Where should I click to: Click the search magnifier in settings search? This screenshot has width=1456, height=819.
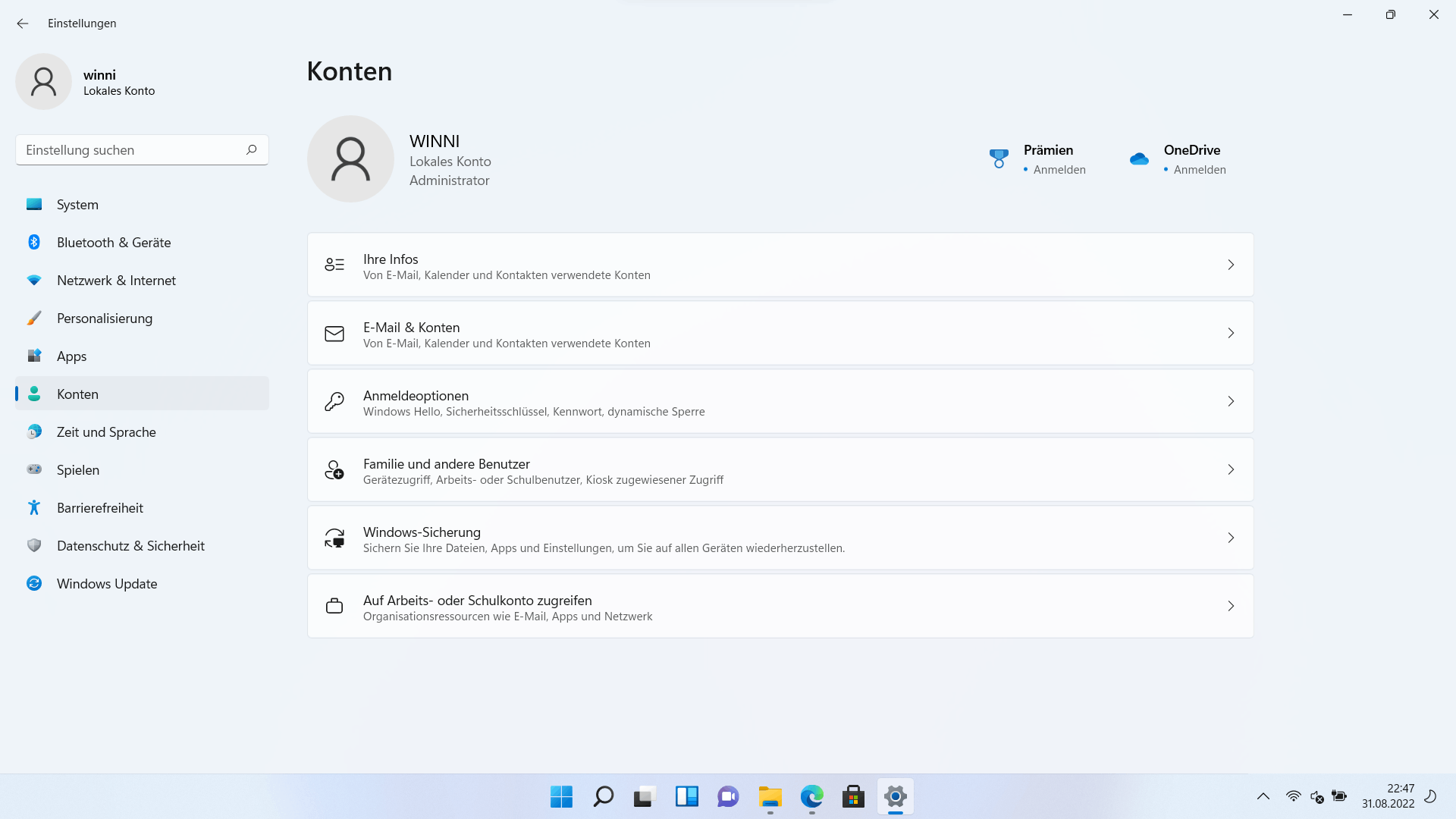coord(251,149)
